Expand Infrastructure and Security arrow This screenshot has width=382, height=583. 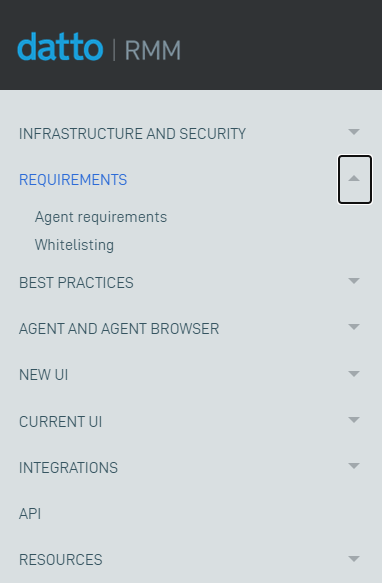[x=354, y=132]
